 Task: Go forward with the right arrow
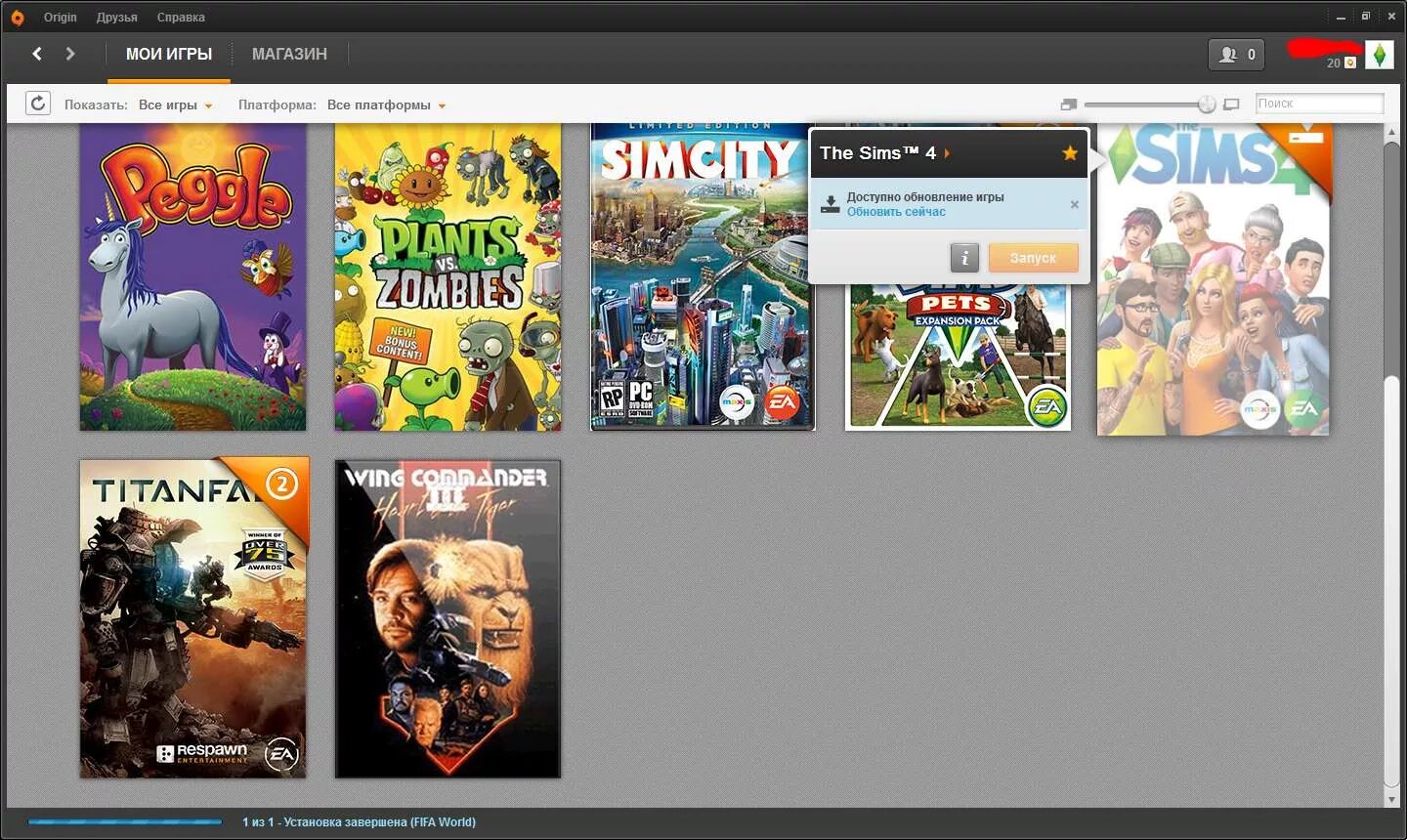click(x=70, y=54)
